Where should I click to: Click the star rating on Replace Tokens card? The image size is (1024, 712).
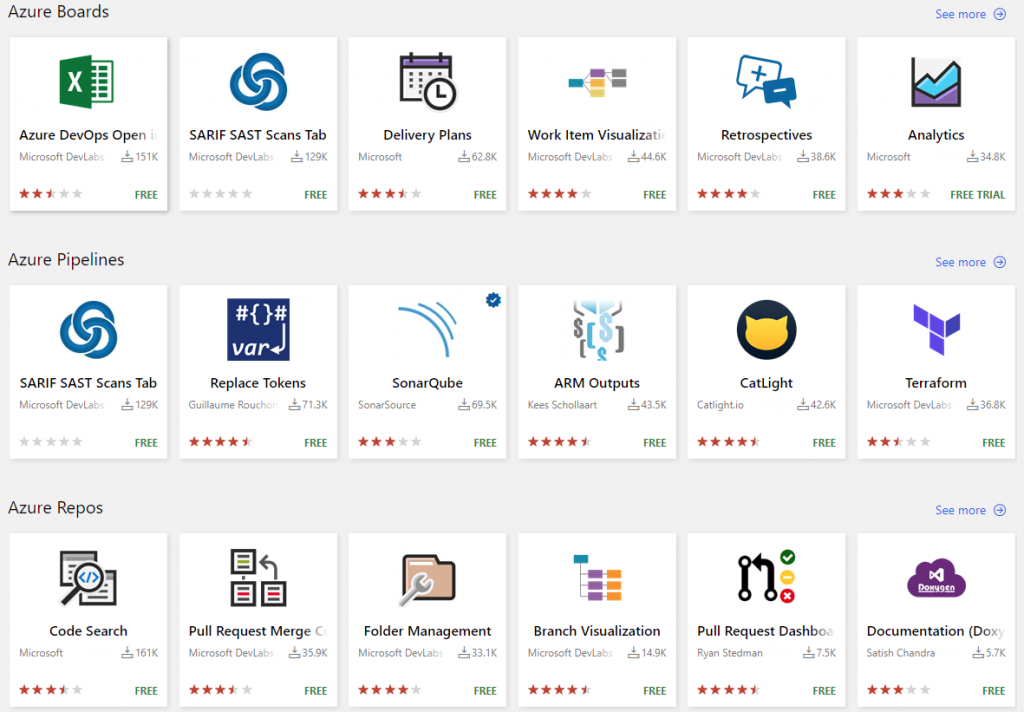(220, 442)
